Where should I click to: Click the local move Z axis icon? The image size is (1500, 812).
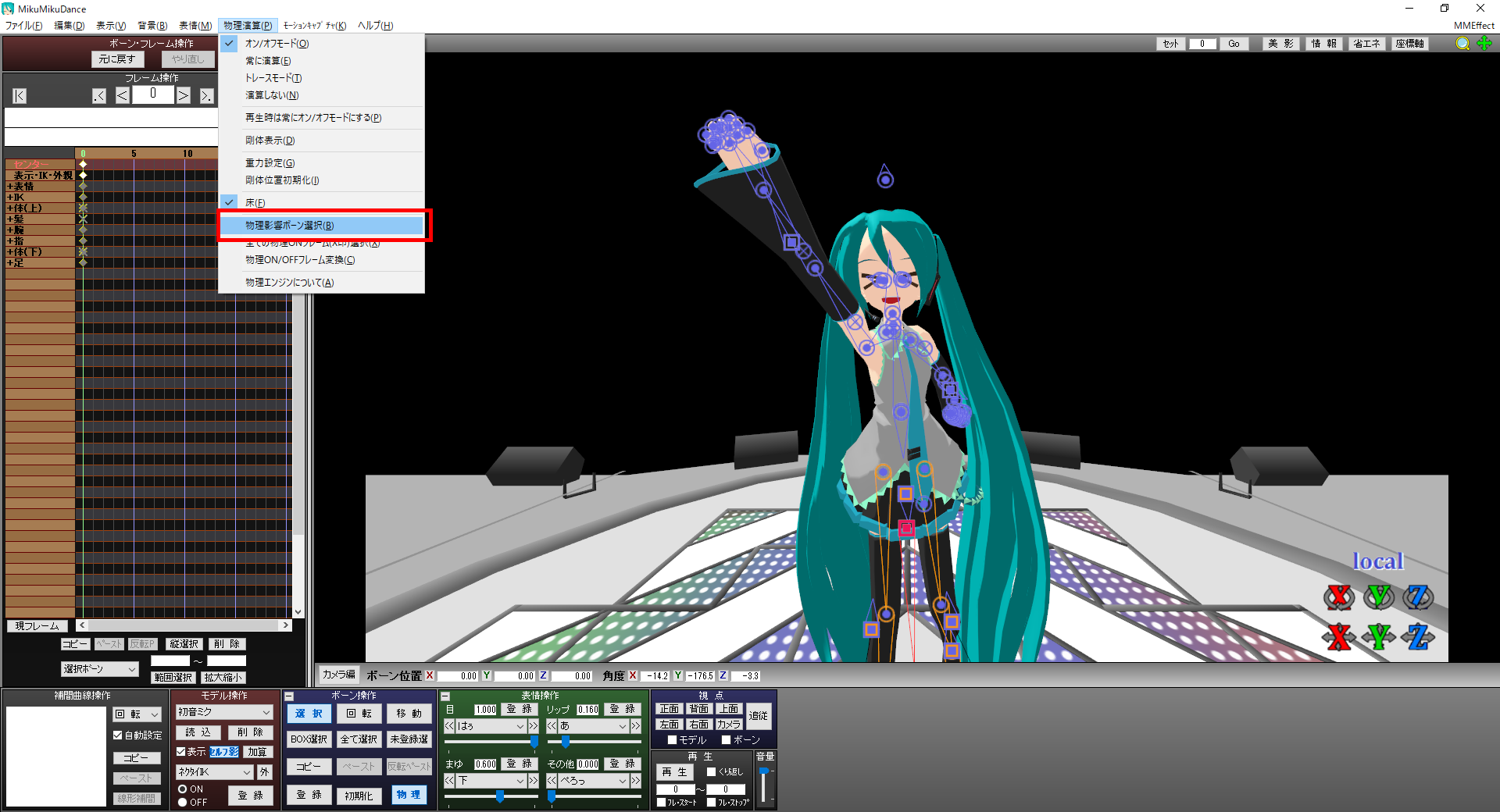(x=1418, y=637)
